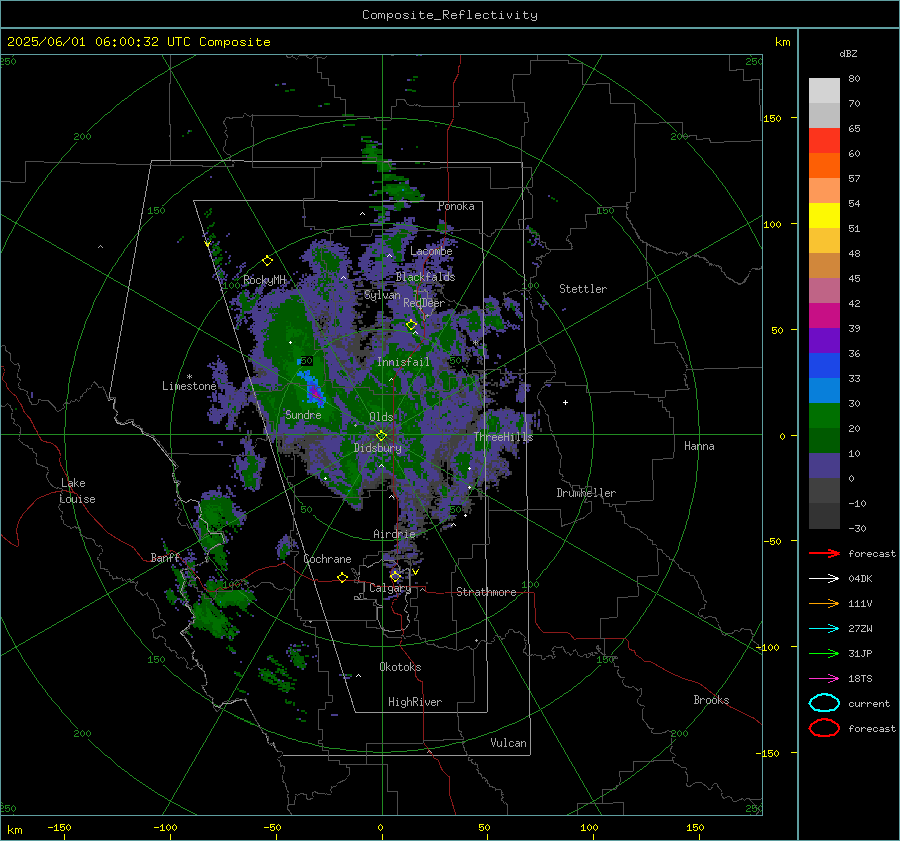This screenshot has width=900, height=841.
Task: Click the dBZ legend heading
Action: pos(848,53)
